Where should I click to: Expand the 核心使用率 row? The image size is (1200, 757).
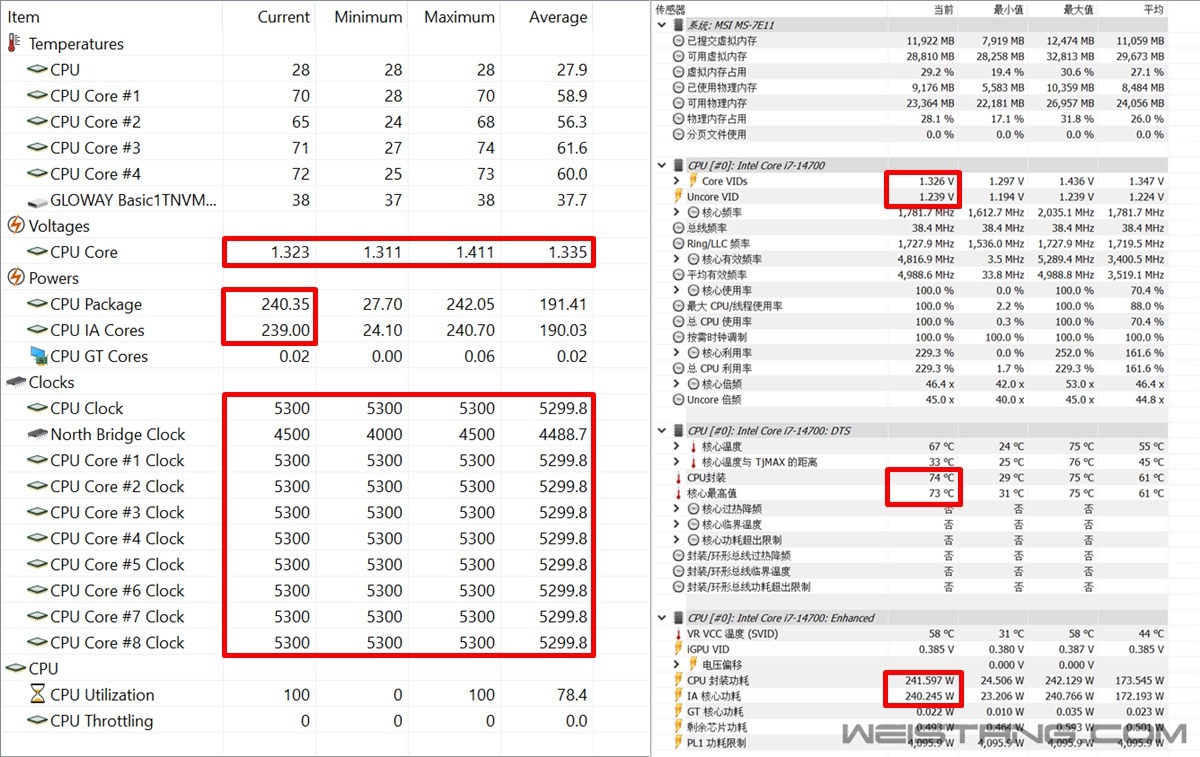pos(677,290)
